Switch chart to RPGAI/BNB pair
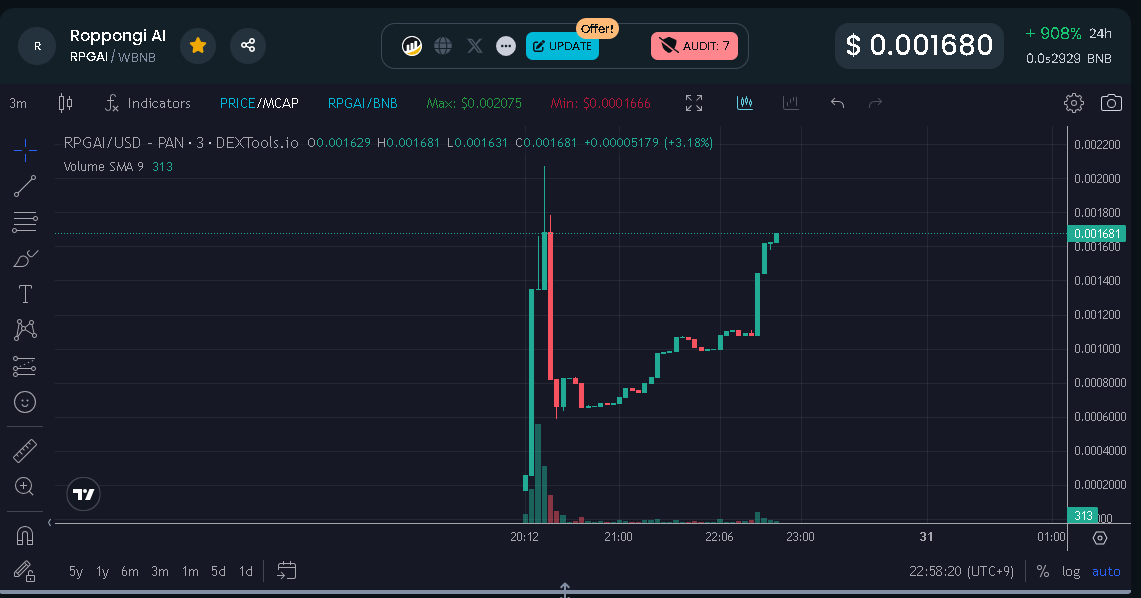 point(362,103)
